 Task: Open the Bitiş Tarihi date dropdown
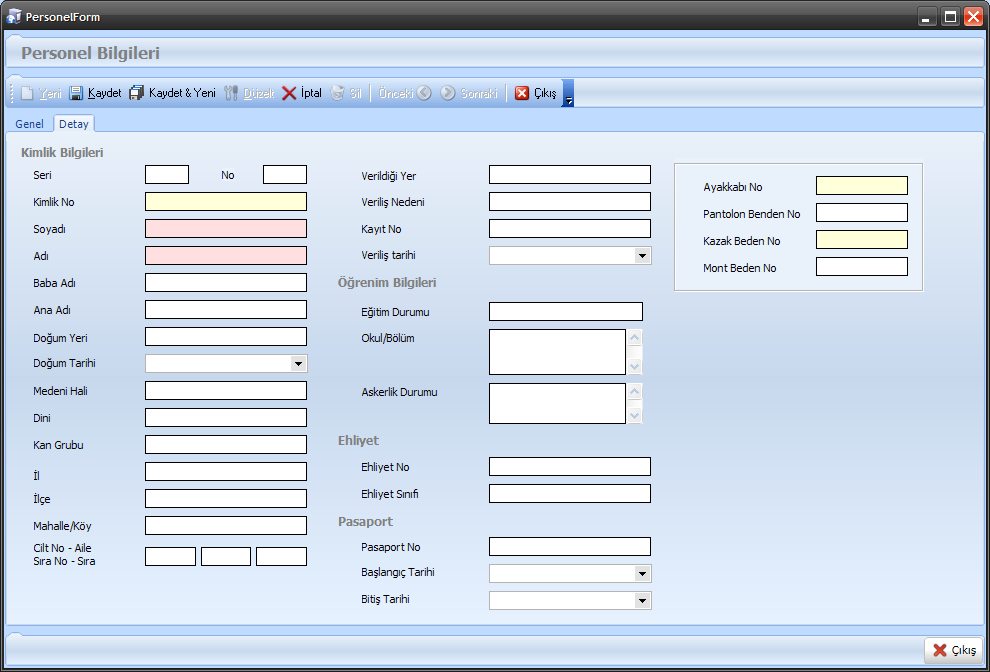coord(642,601)
